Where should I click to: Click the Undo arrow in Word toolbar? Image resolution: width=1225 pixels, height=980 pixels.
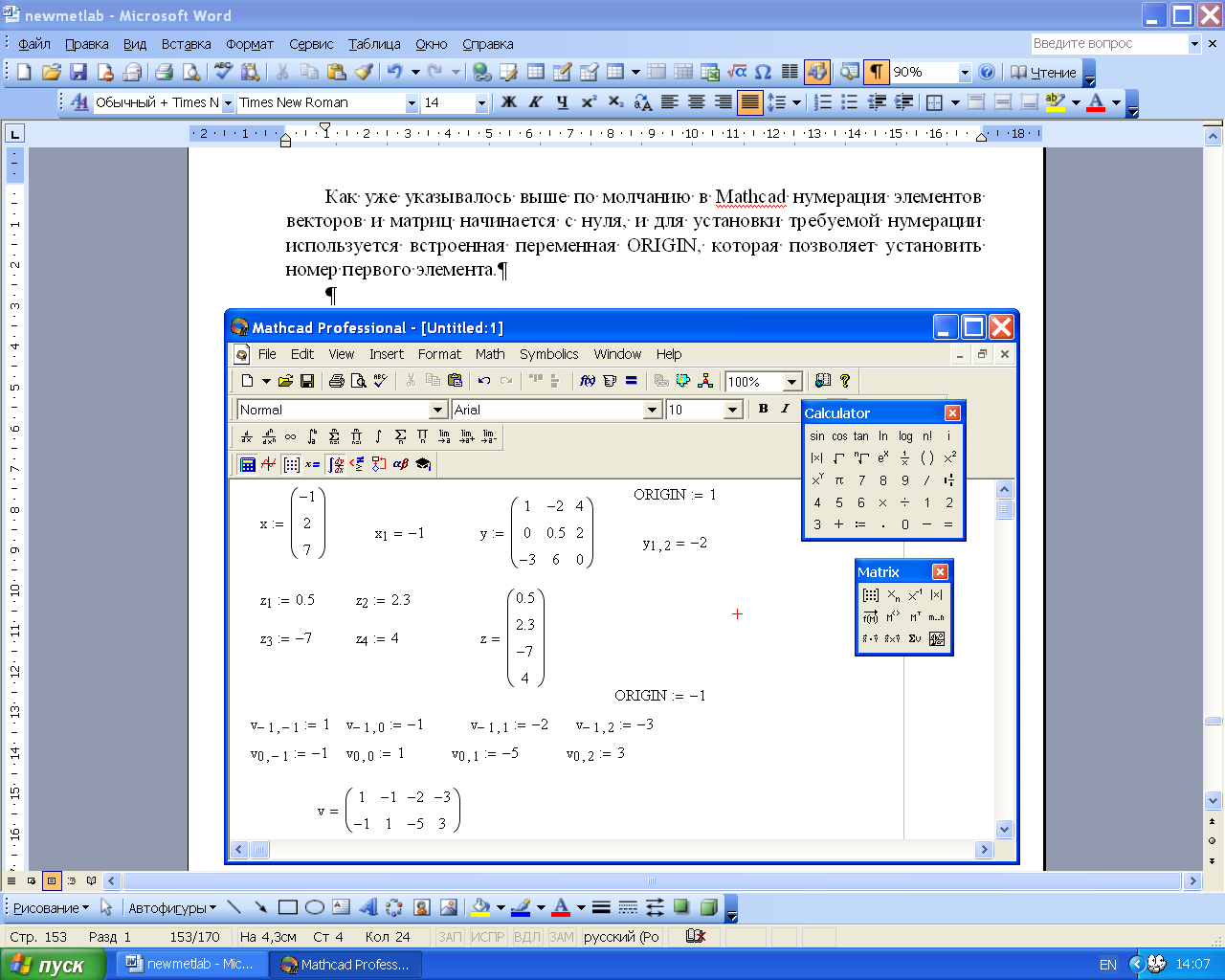pyautogui.click(x=394, y=72)
